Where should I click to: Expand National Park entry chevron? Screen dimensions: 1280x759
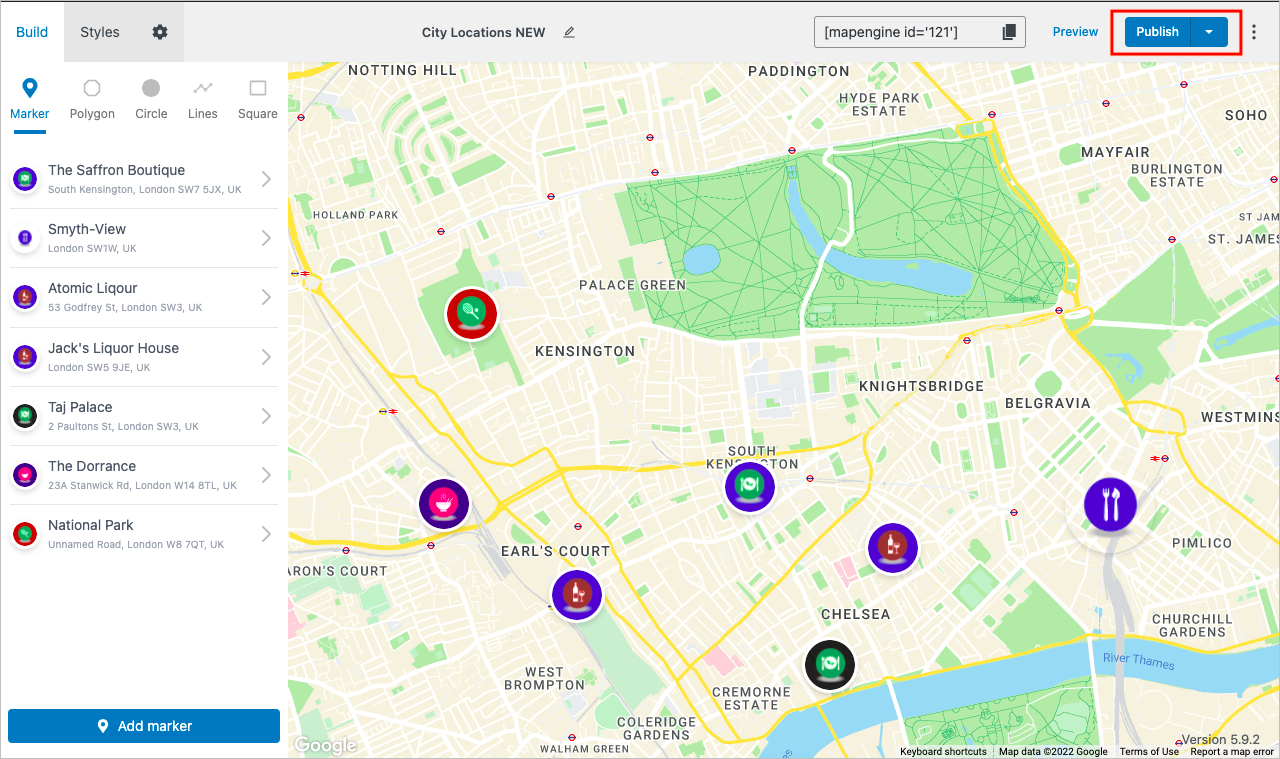point(266,534)
